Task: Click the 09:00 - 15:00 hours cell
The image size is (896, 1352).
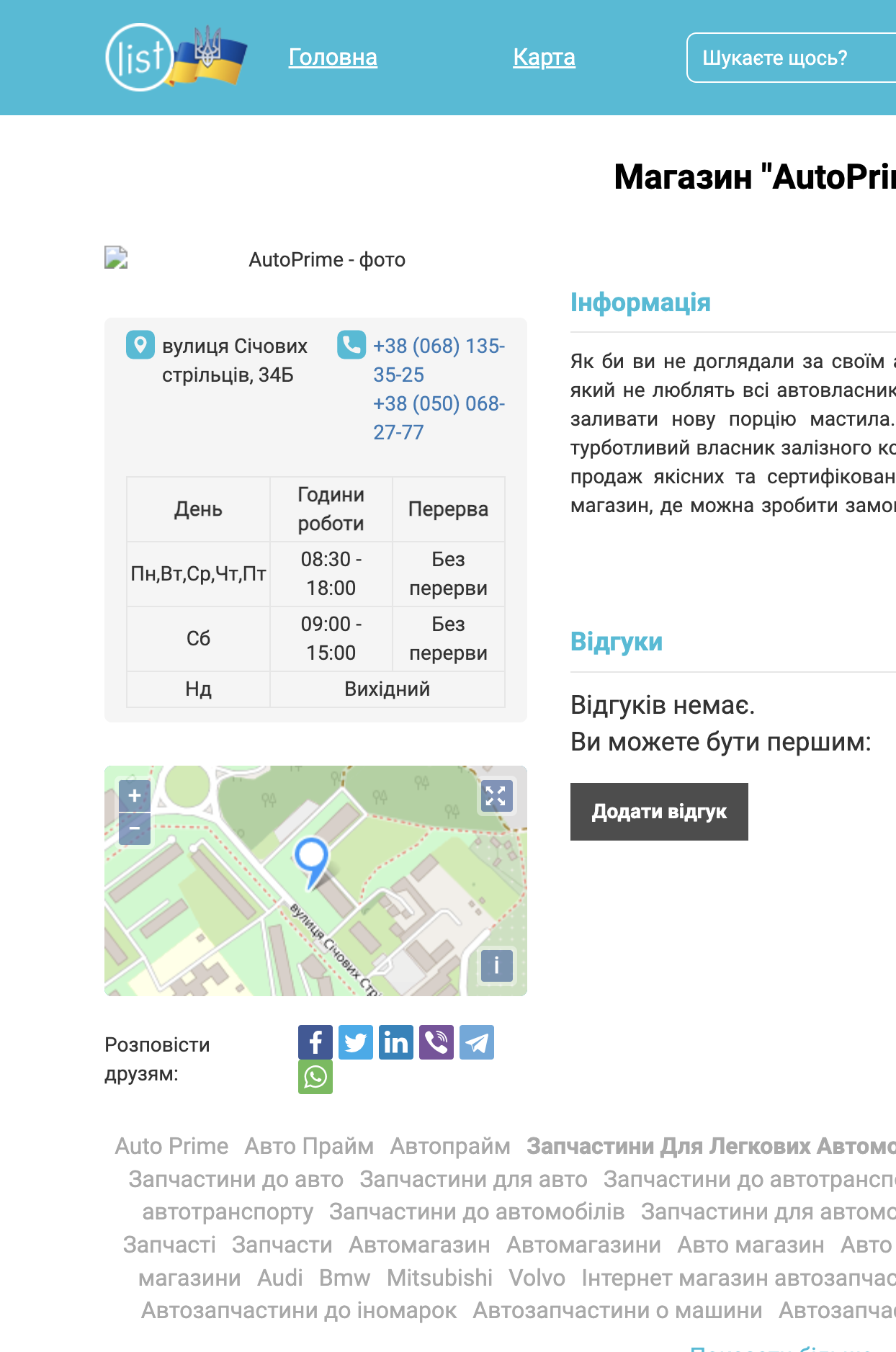Action: (x=331, y=639)
